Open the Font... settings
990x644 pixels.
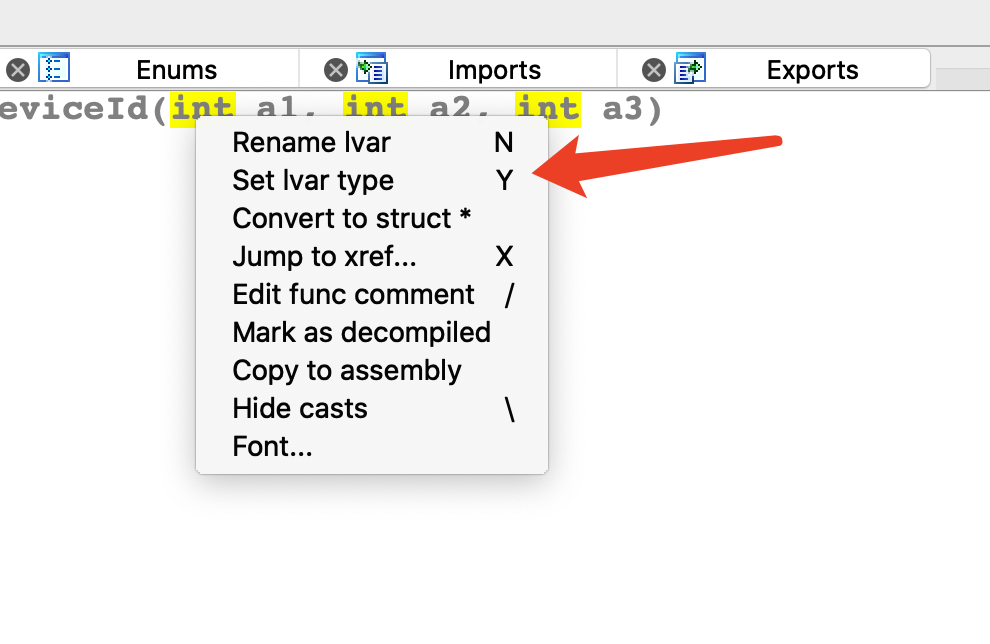click(x=272, y=446)
